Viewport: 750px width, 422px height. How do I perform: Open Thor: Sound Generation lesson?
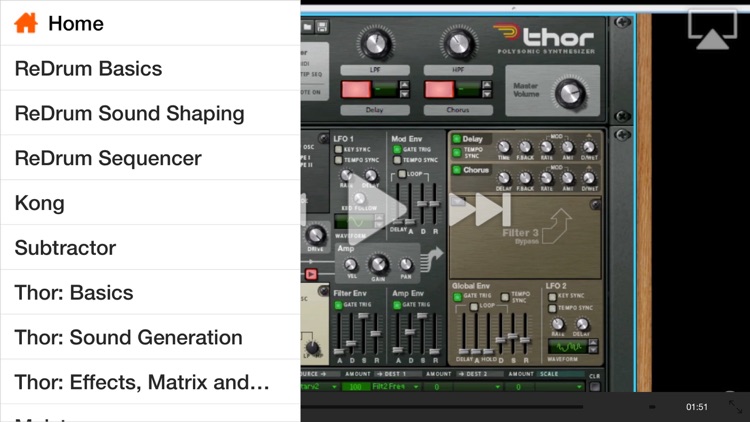pos(150,337)
